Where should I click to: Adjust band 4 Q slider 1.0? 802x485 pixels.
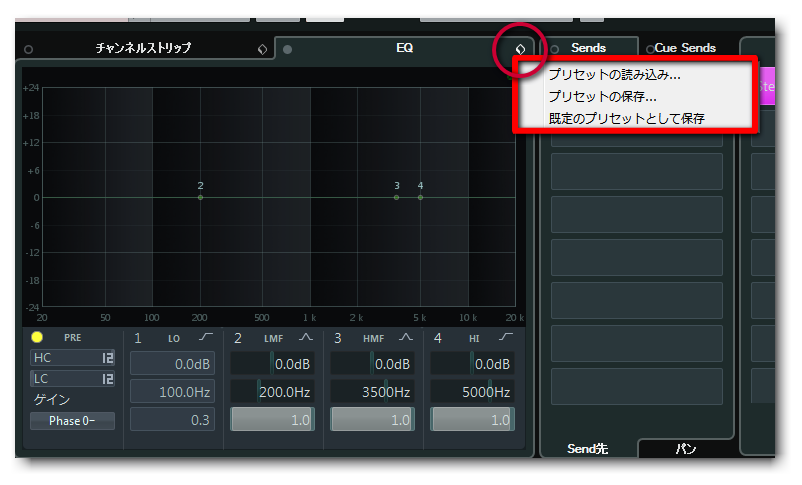click(473, 420)
